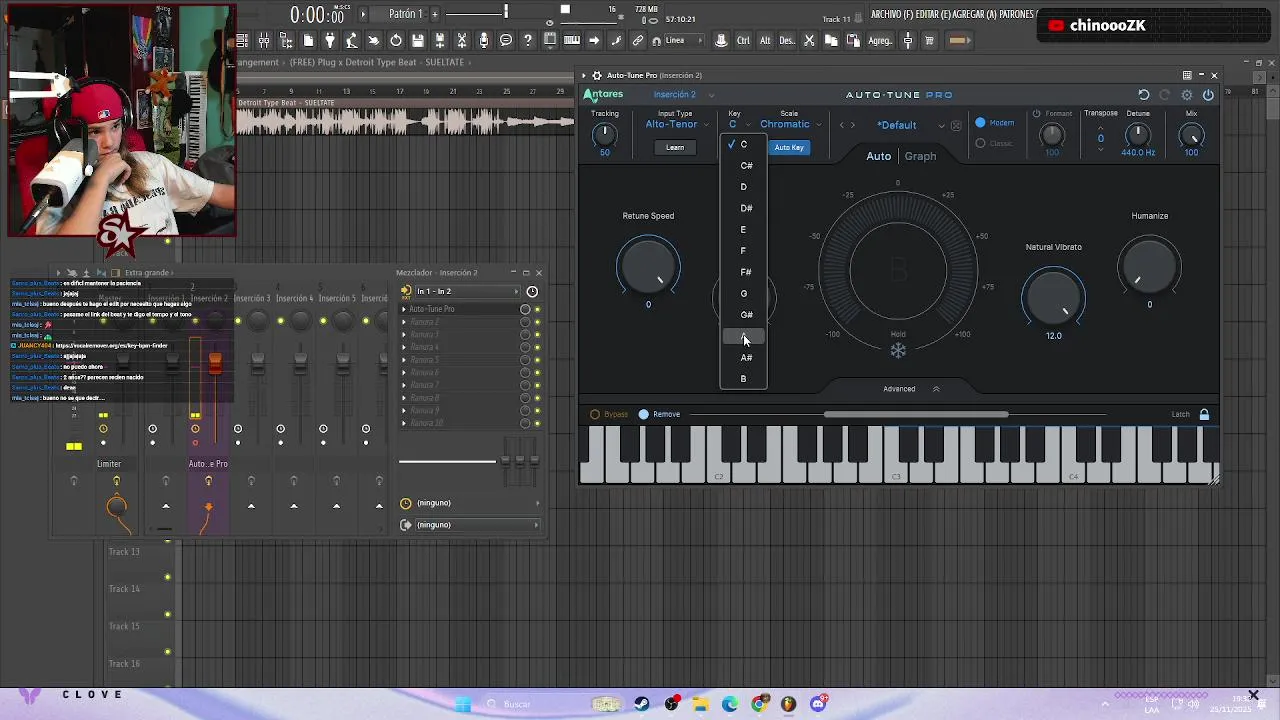This screenshot has height=720, width=1280.
Task: Select the Modern mode radio button
Action: click(x=980, y=123)
